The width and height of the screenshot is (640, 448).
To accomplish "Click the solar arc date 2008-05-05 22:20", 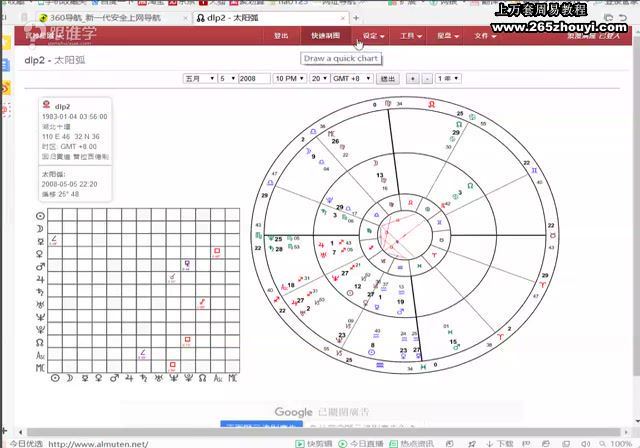I will 70,184.
